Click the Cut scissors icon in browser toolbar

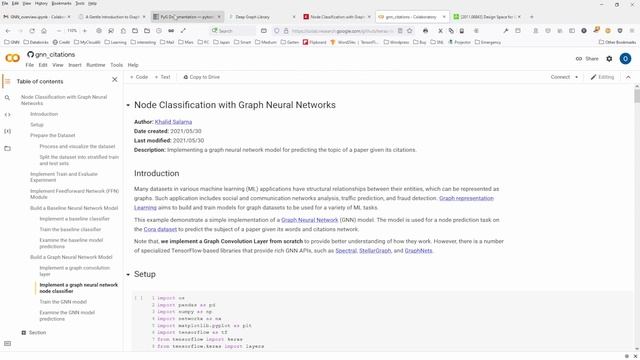[440, 31]
